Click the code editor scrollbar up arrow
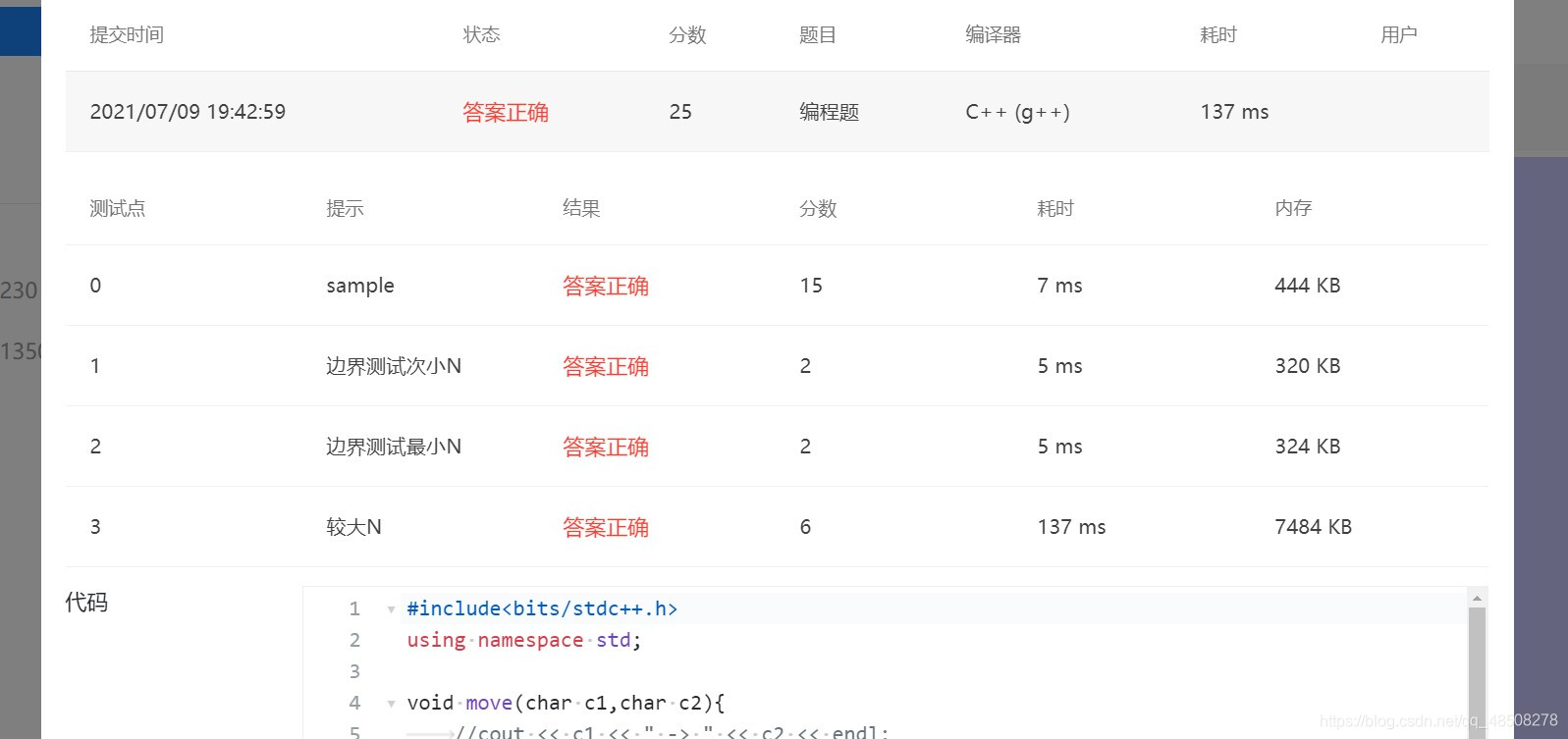This screenshot has width=1568, height=739. 1477,598
